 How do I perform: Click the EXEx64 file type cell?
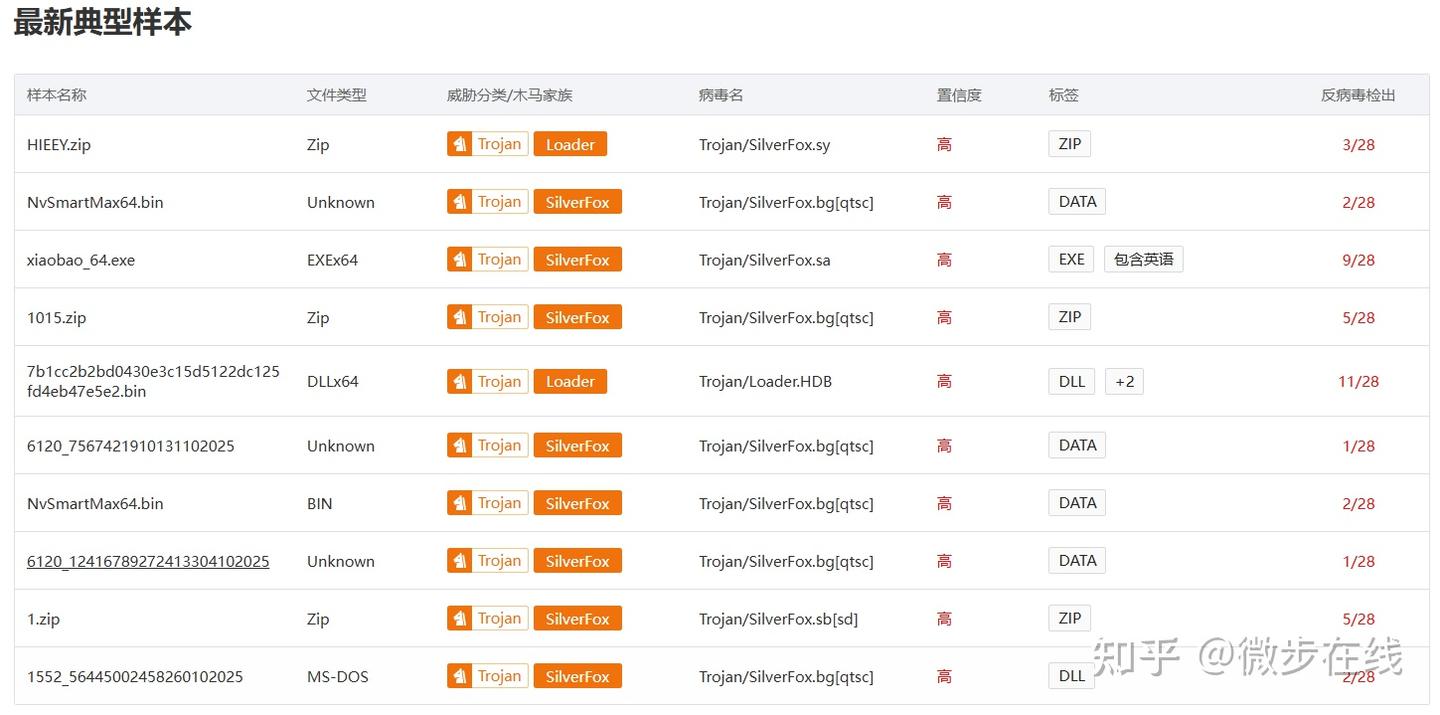[333, 260]
